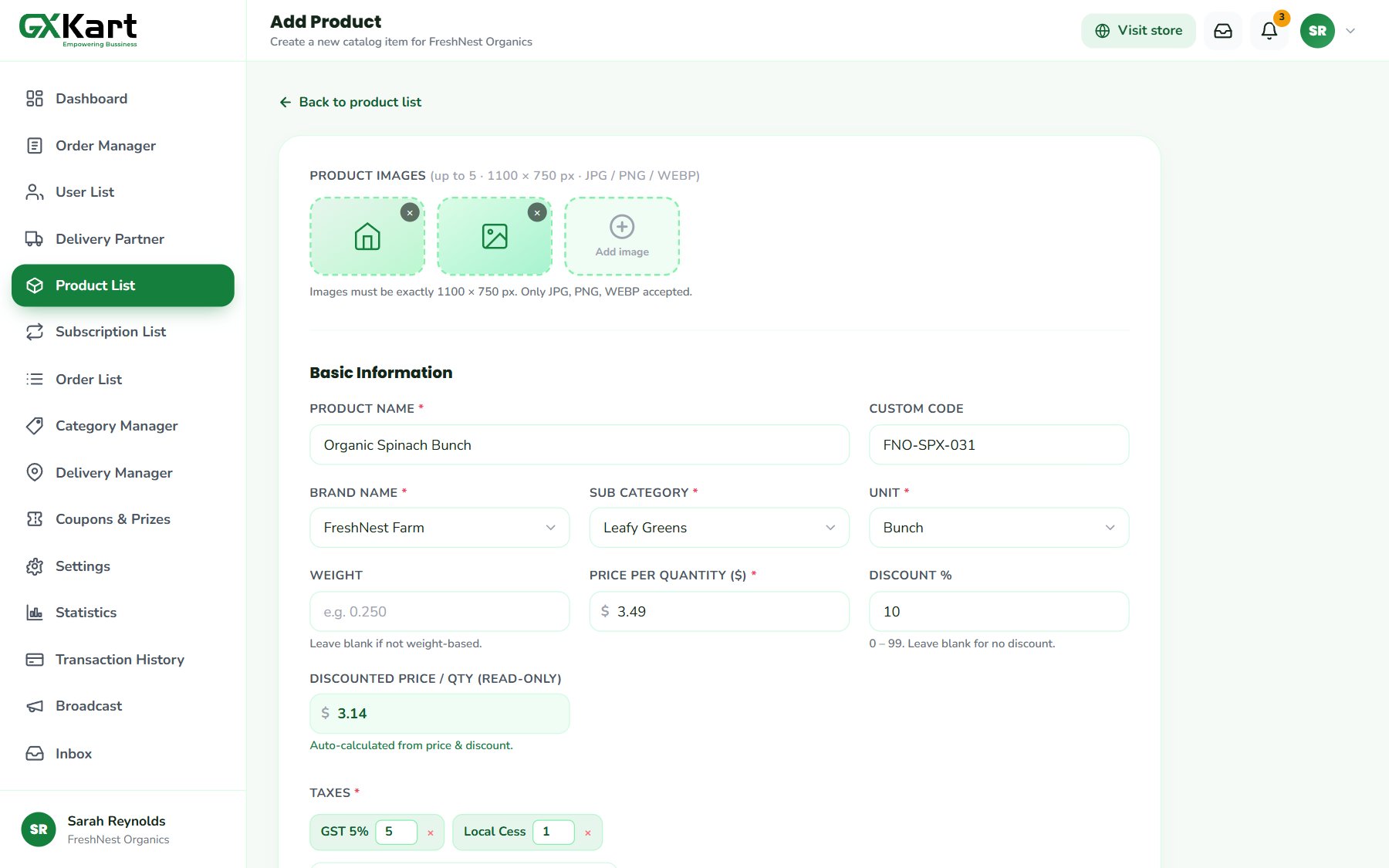Screen dimensions: 1389x868
Task: Open User List in the sidebar
Action: pos(123,192)
